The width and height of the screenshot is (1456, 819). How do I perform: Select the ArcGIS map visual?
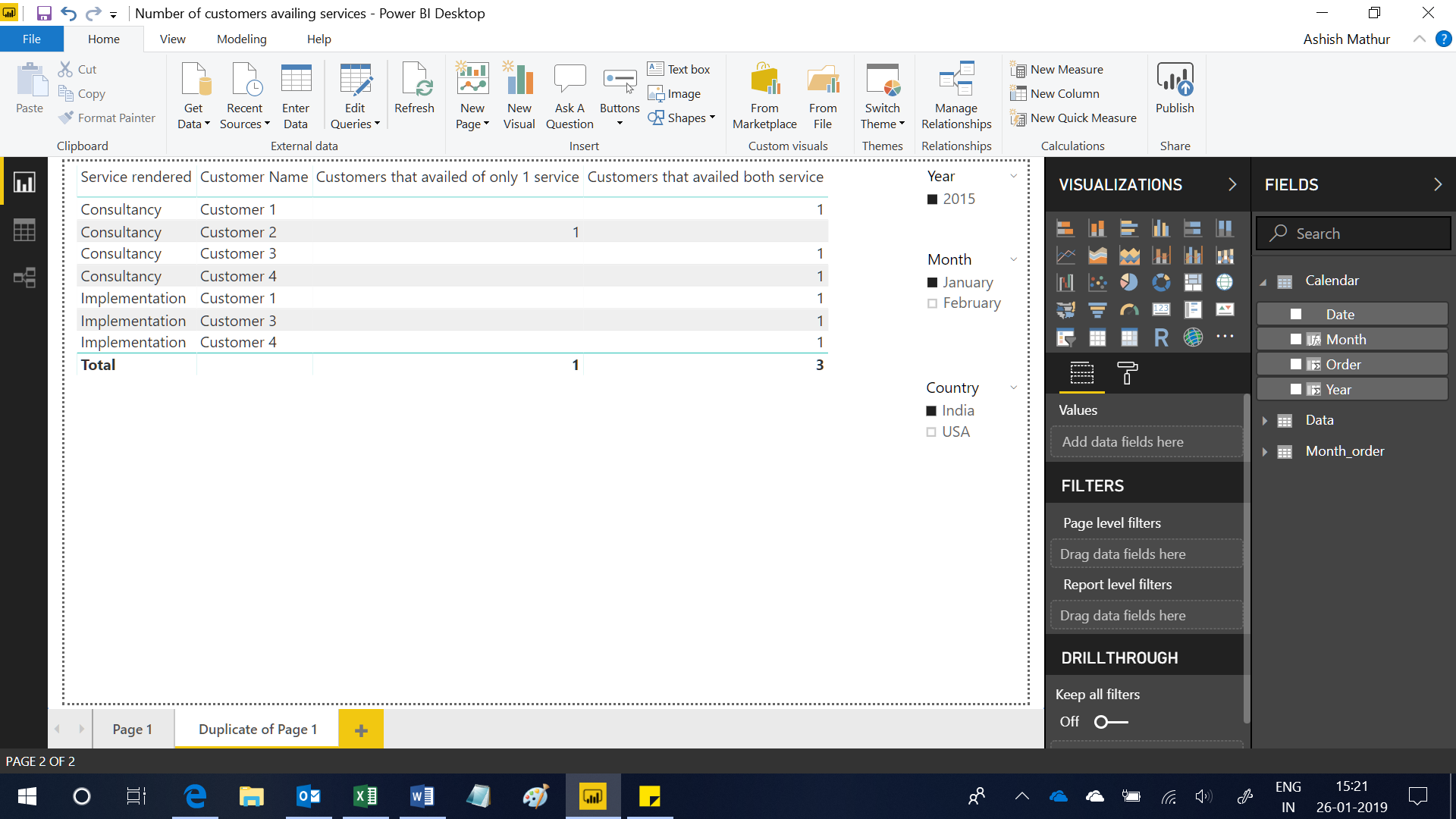point(1193,337)
